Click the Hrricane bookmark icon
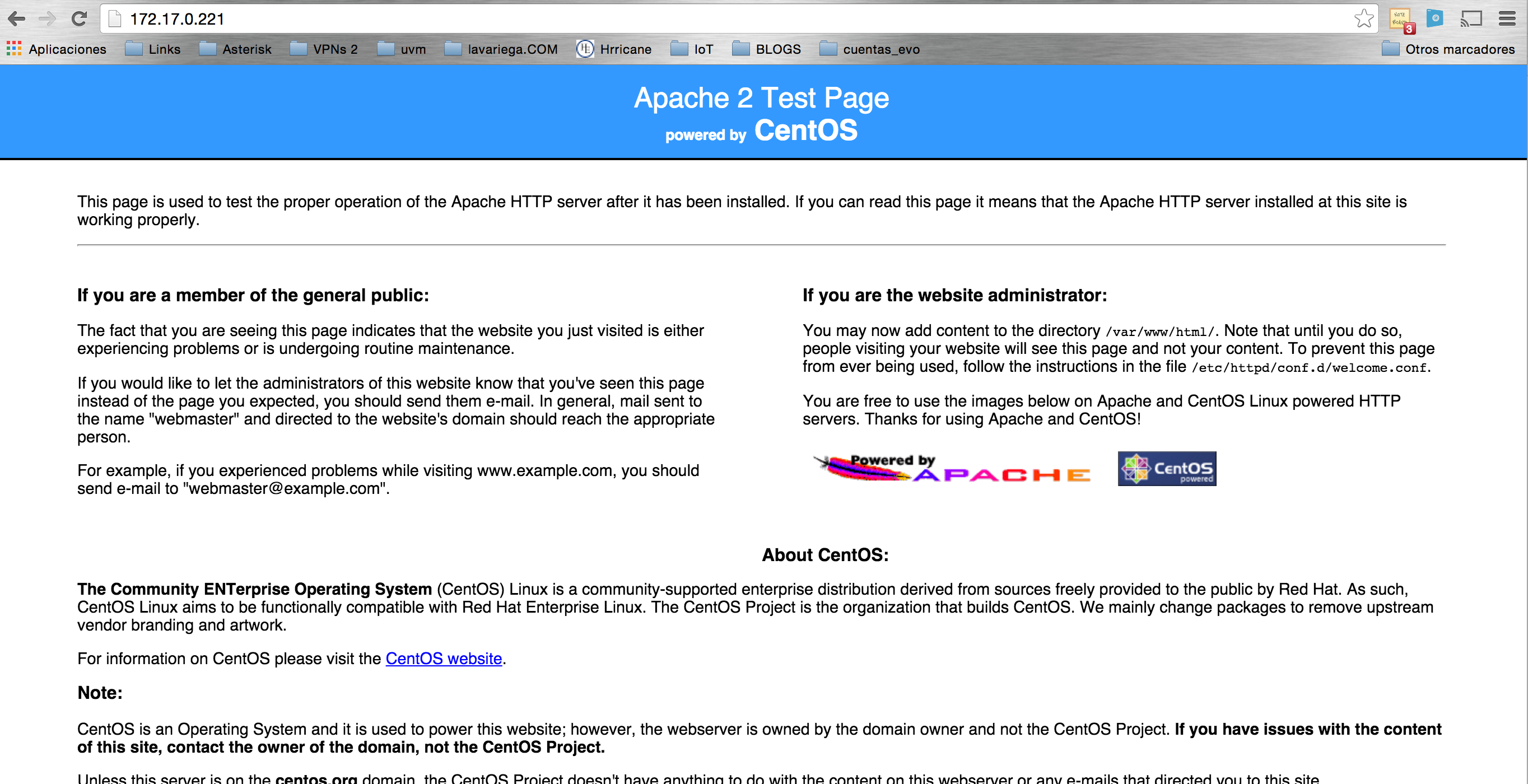This screenshot has height=784, width=1528. click(x=585, y=49)
